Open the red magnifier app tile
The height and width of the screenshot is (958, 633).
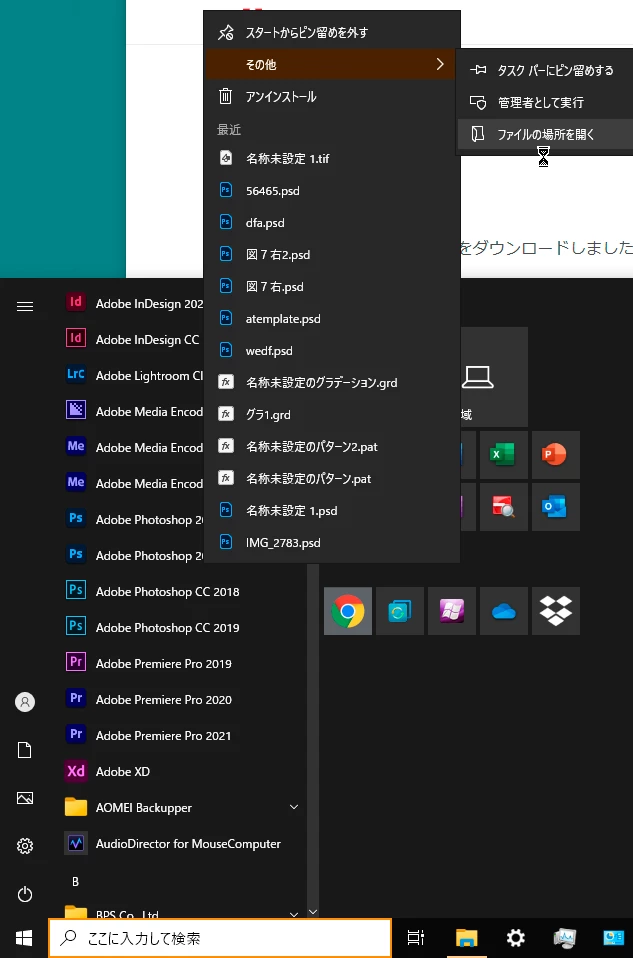[x=503, y=506]
